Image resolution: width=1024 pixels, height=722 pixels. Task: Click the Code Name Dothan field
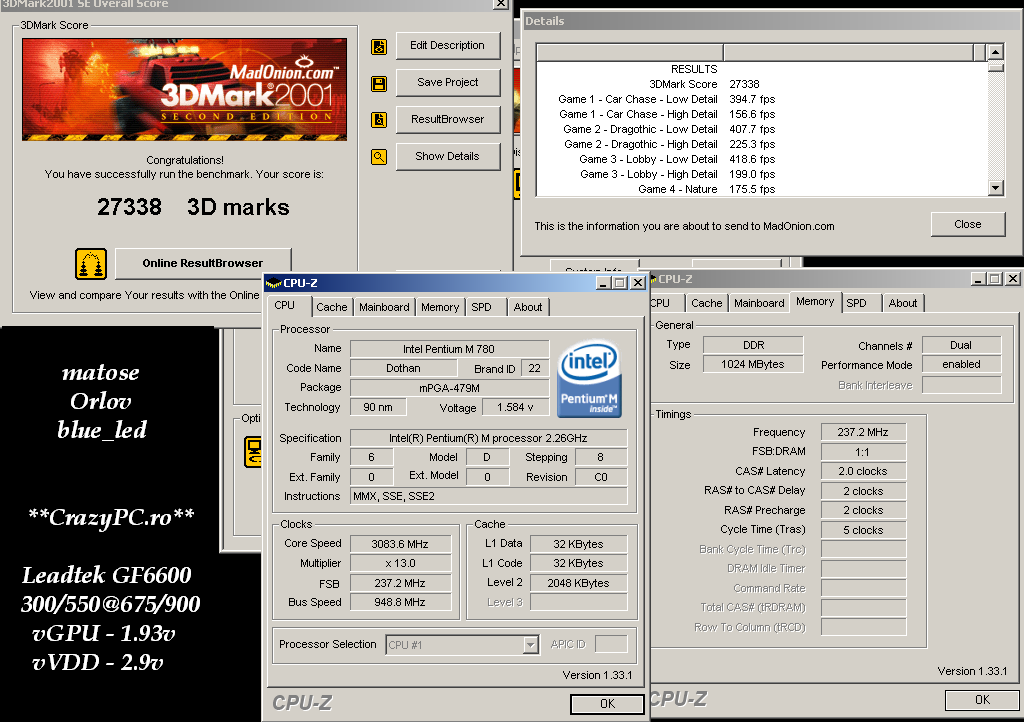point(403,368)
